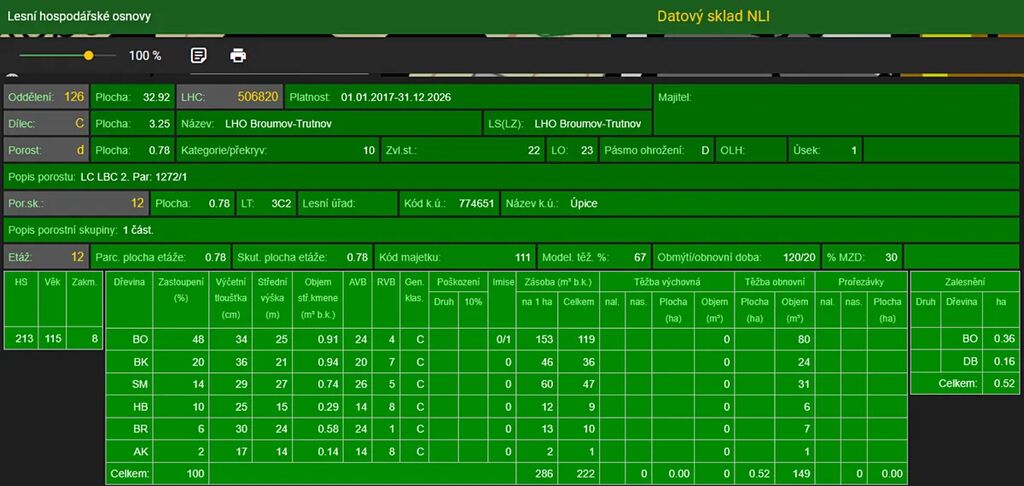Adjust the zoom slider handle
1024x486 pixels.
pos(89,56)
